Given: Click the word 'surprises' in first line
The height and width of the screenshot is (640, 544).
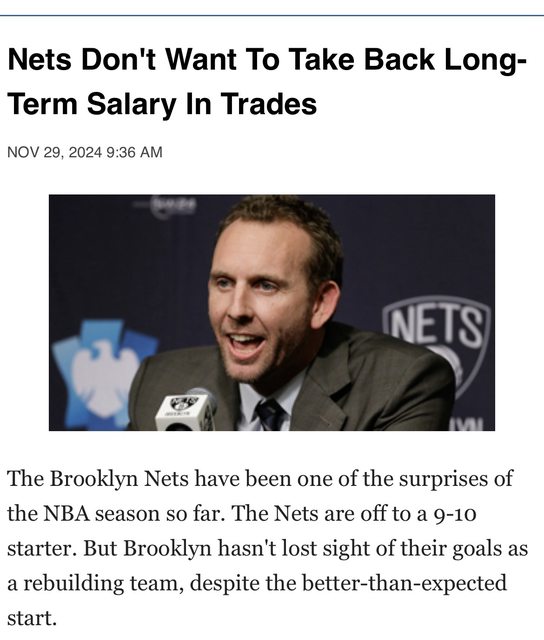Looking at the screenshot, I should [x=444, y=479].
